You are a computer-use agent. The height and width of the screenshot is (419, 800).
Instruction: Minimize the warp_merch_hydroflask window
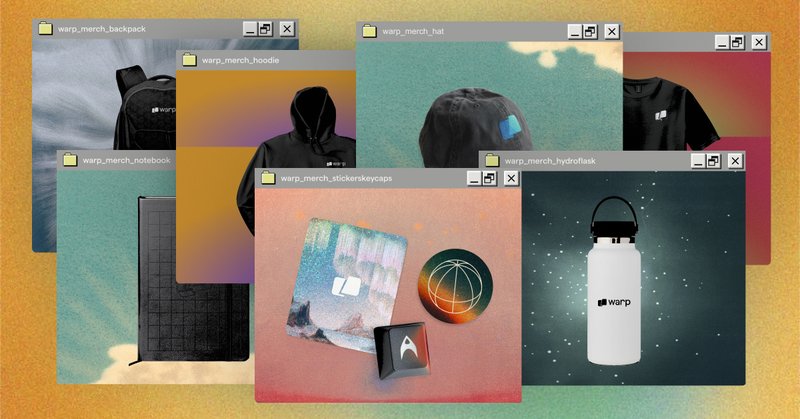click(x=697, y=161)
